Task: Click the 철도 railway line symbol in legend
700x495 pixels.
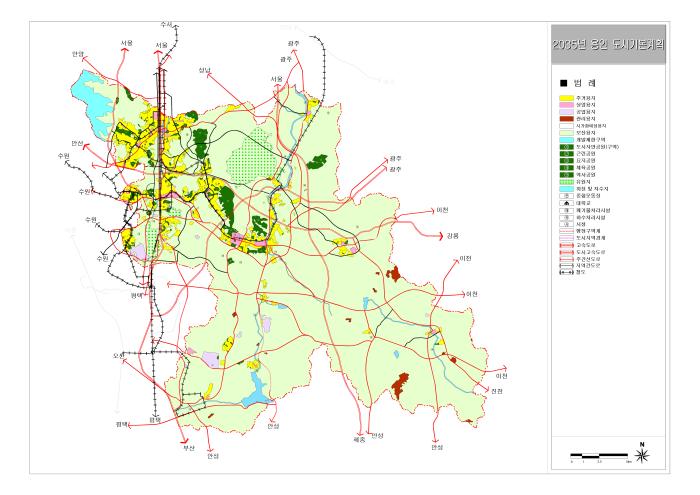Action: coord(566,270)
